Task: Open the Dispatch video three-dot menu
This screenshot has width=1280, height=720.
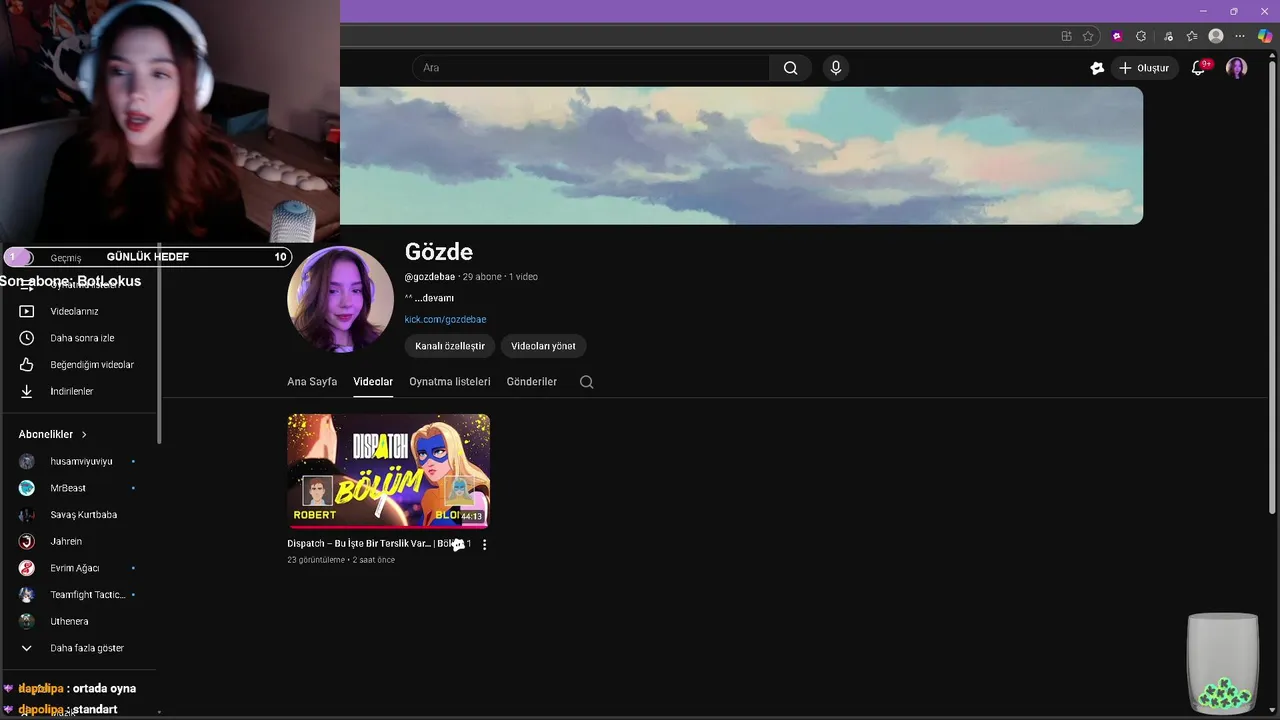Action: click(x=485, y=545)
